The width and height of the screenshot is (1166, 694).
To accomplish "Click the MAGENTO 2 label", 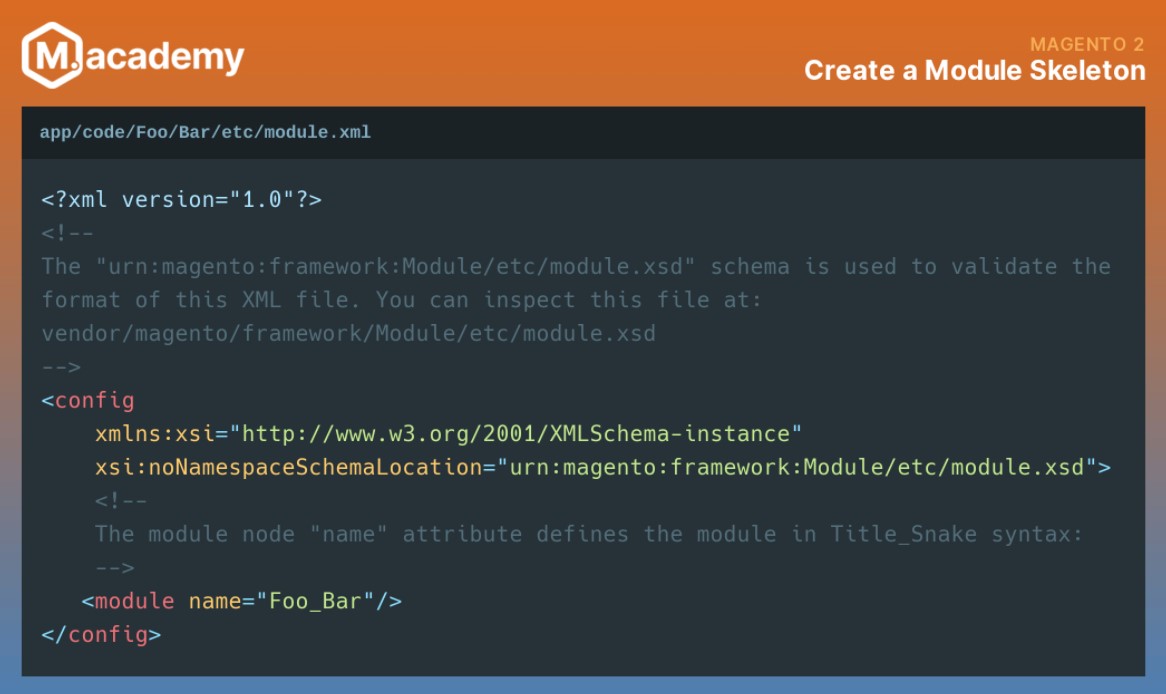I will tap(1087, 44).
